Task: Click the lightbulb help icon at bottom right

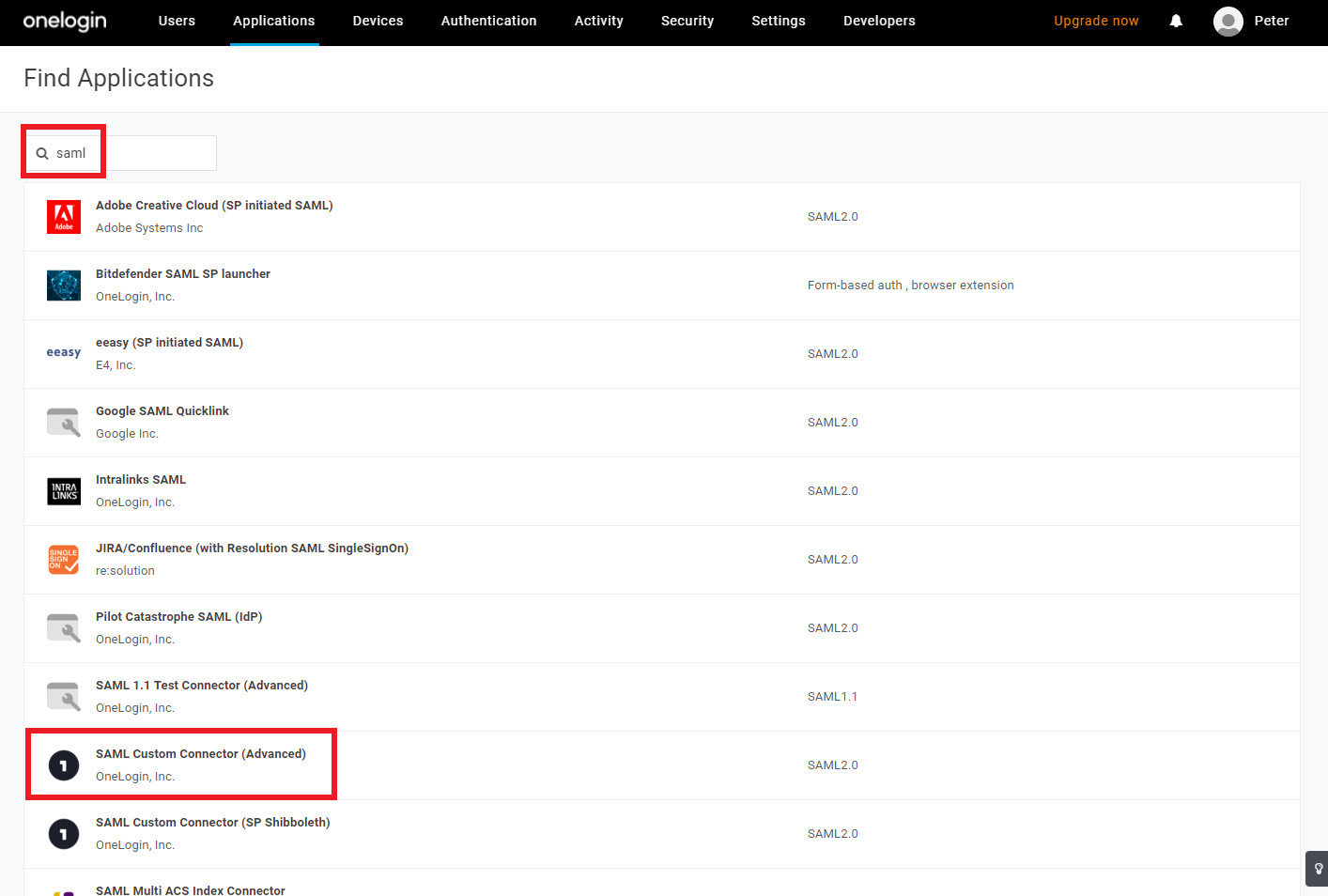Action: (1318, 869)
